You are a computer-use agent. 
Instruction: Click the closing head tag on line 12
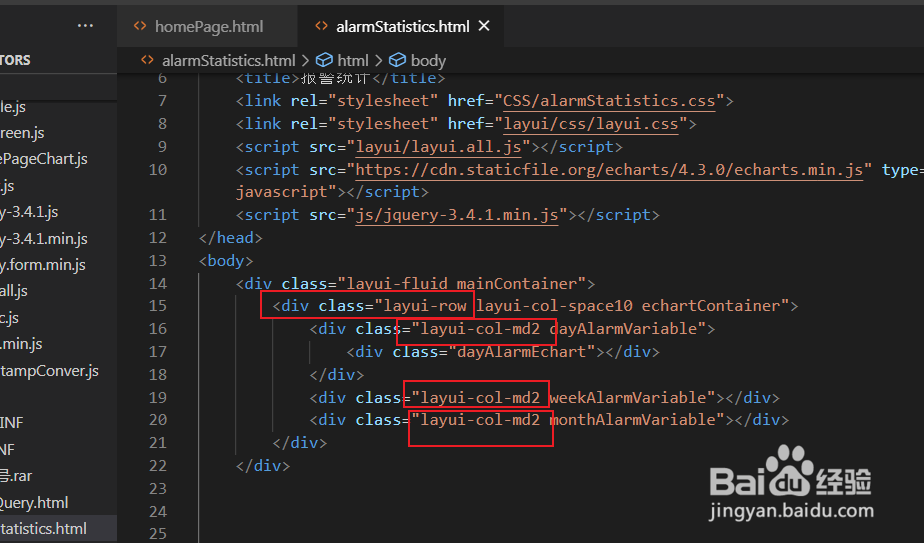230,238
